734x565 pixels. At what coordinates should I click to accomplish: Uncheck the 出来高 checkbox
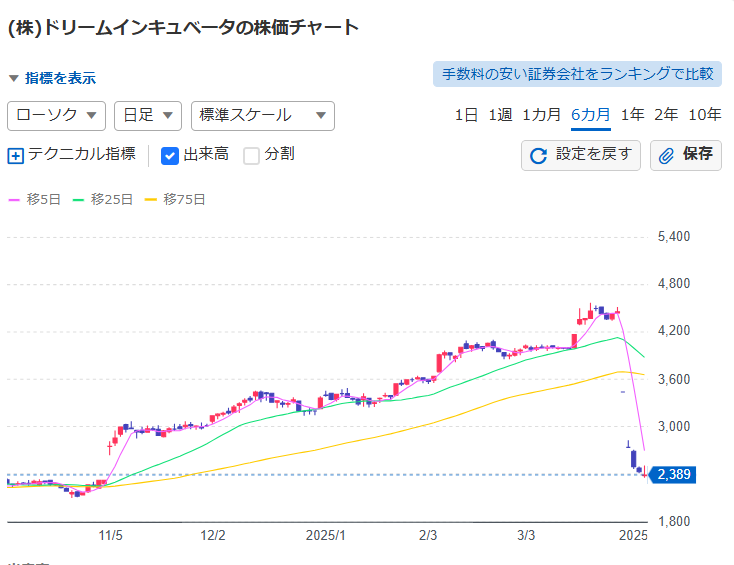(169, 155)
